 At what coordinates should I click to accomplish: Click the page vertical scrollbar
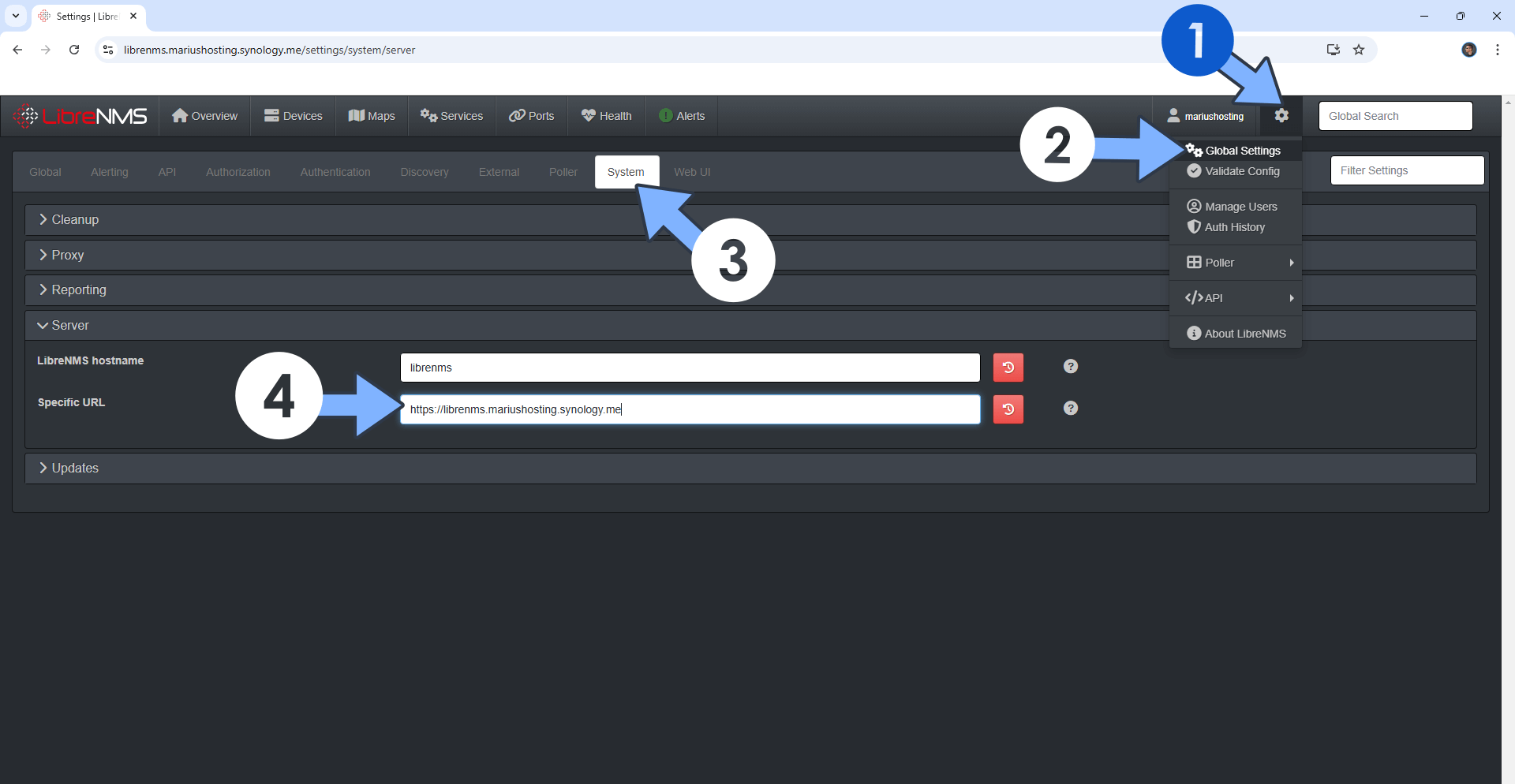click(1508, 440)
